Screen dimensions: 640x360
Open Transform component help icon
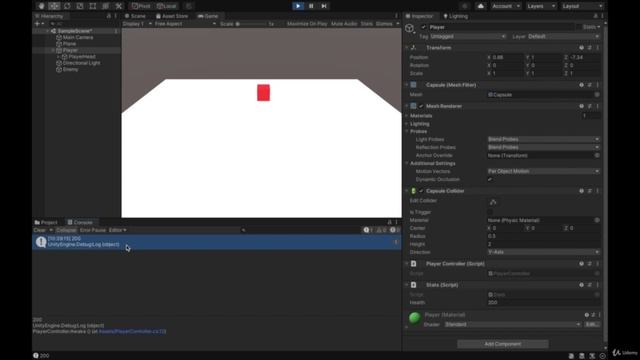[581, 48]
